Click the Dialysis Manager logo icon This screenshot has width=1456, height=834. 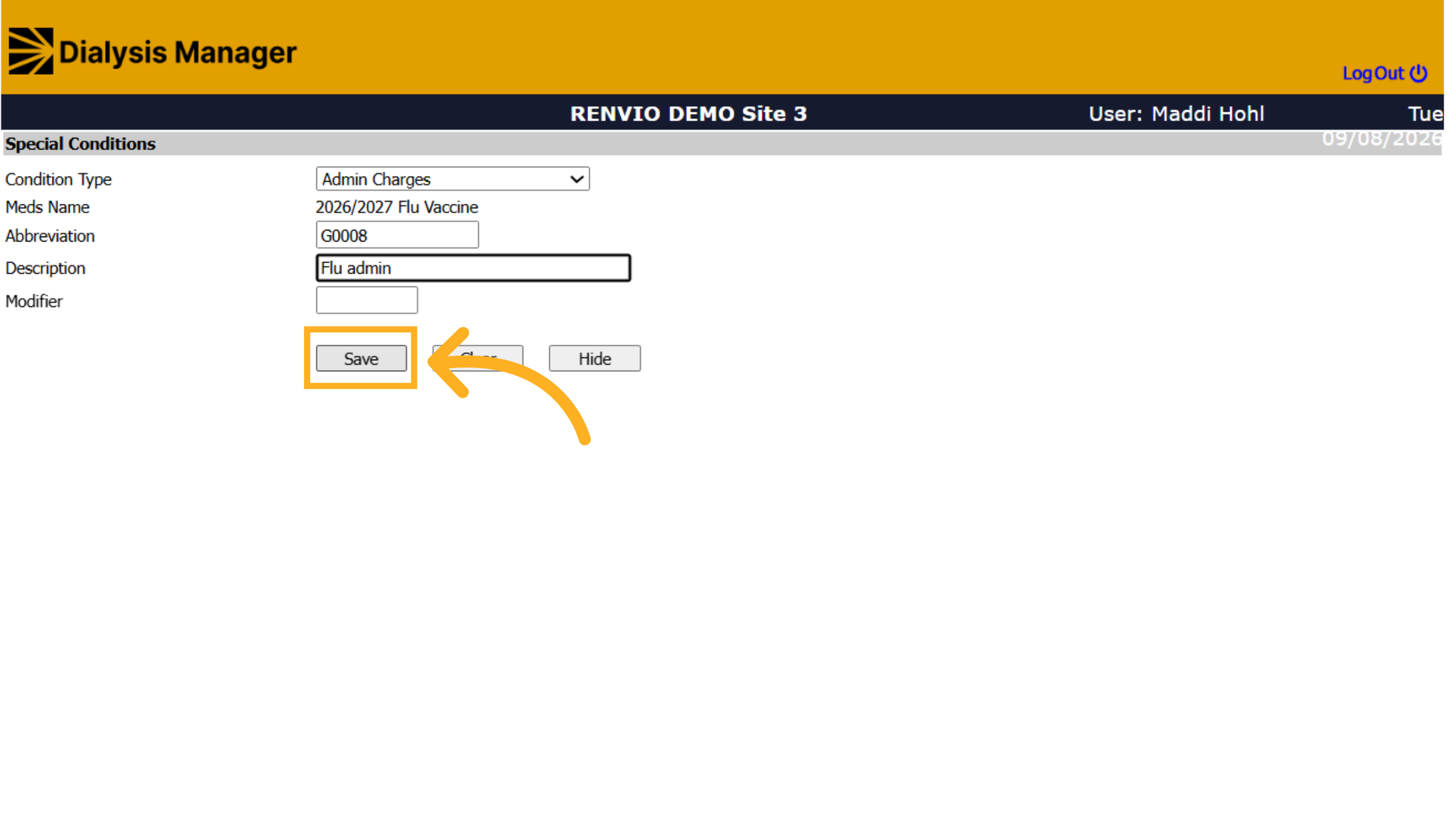[31, 51]
